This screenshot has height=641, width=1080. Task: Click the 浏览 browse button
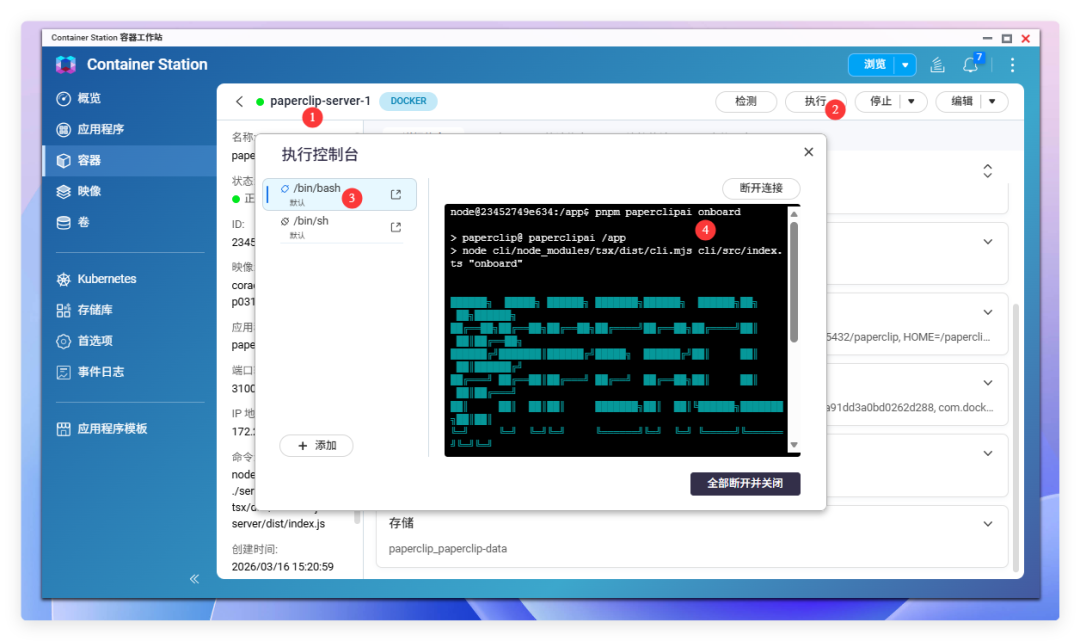875,65
